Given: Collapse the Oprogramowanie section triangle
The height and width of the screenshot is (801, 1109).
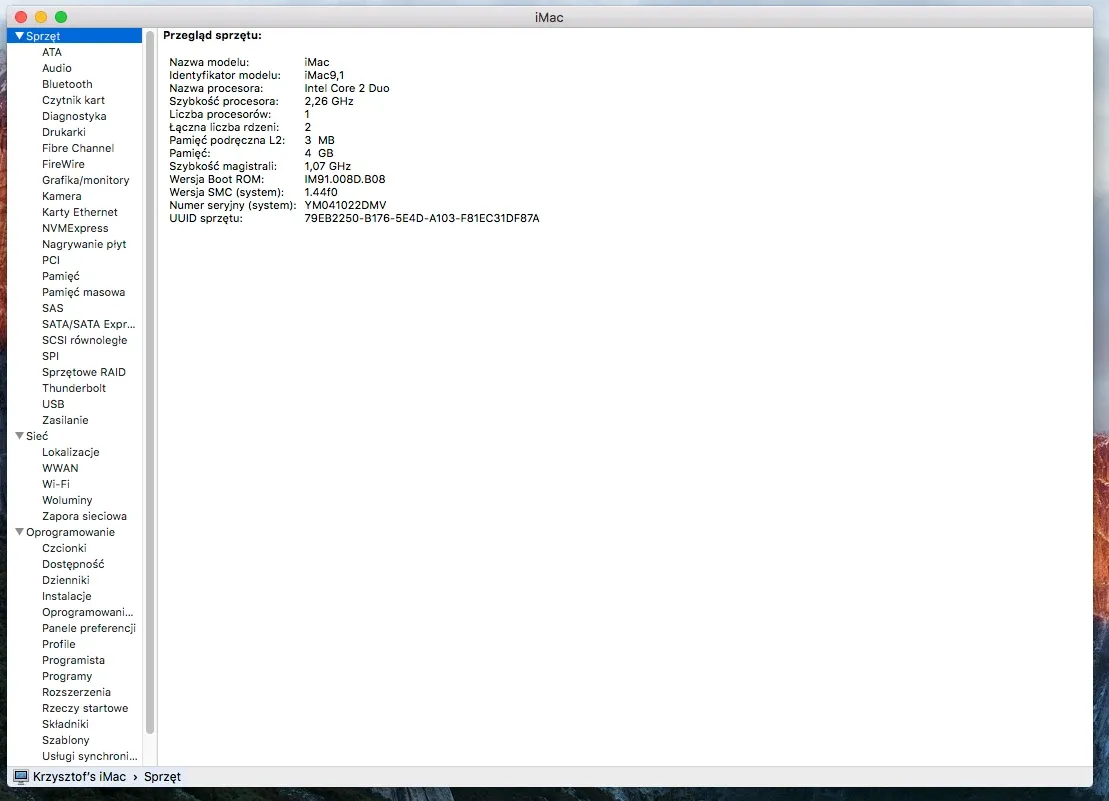Looking at the screenshot, I should coord(19,532).
